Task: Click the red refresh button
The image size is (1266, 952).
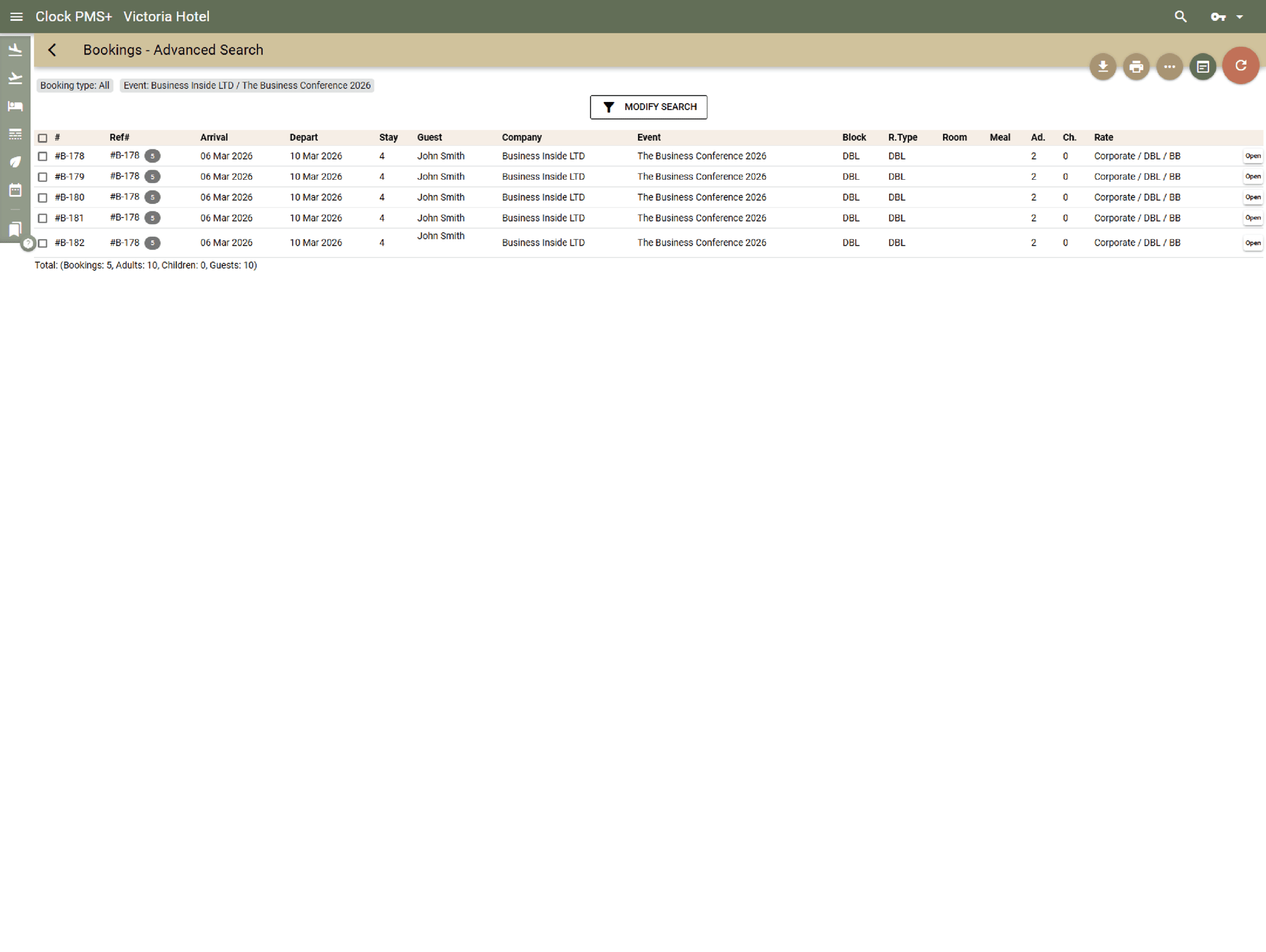Action: pyautogui.click(x=1240, y=65)
